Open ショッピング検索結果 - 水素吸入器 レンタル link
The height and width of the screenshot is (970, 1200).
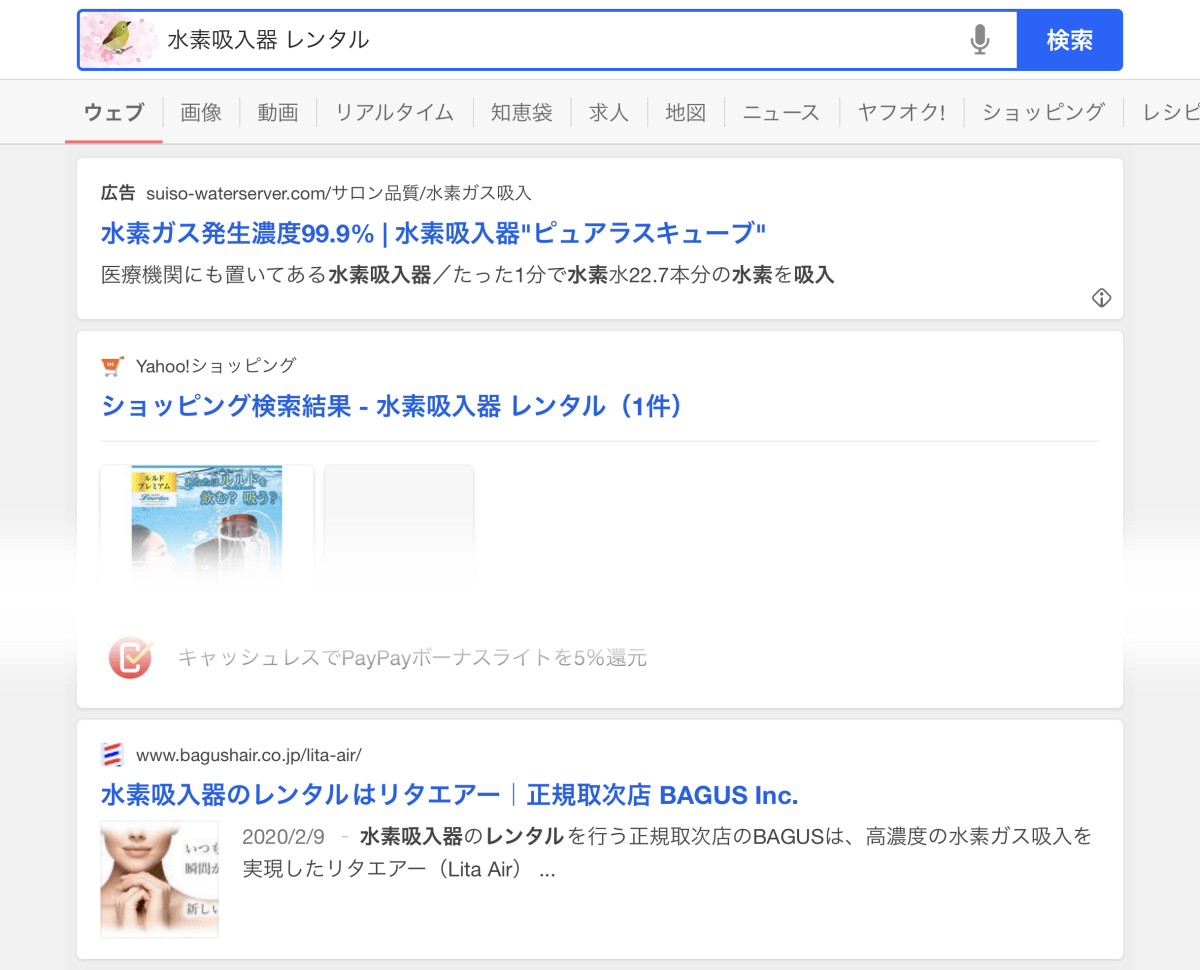click(x=392, y=406)
